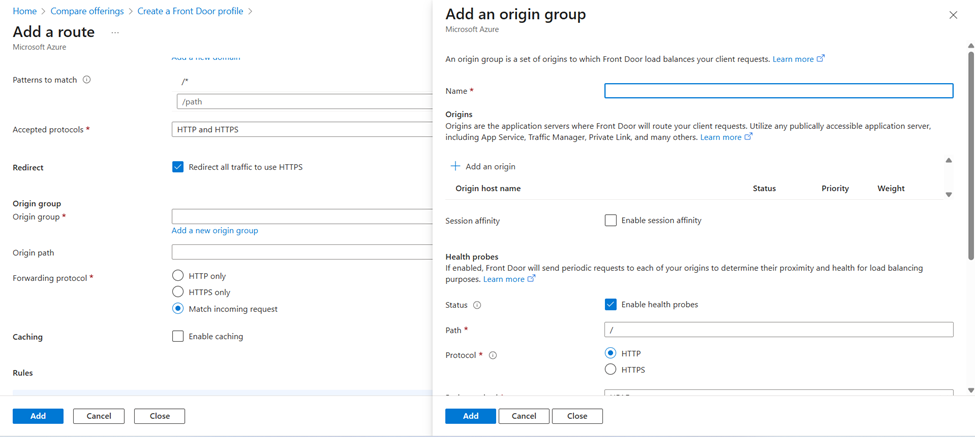Viewport: 975px width, 437px height.
Task: Click Close button in origin group panel
Action: [578, 416]
